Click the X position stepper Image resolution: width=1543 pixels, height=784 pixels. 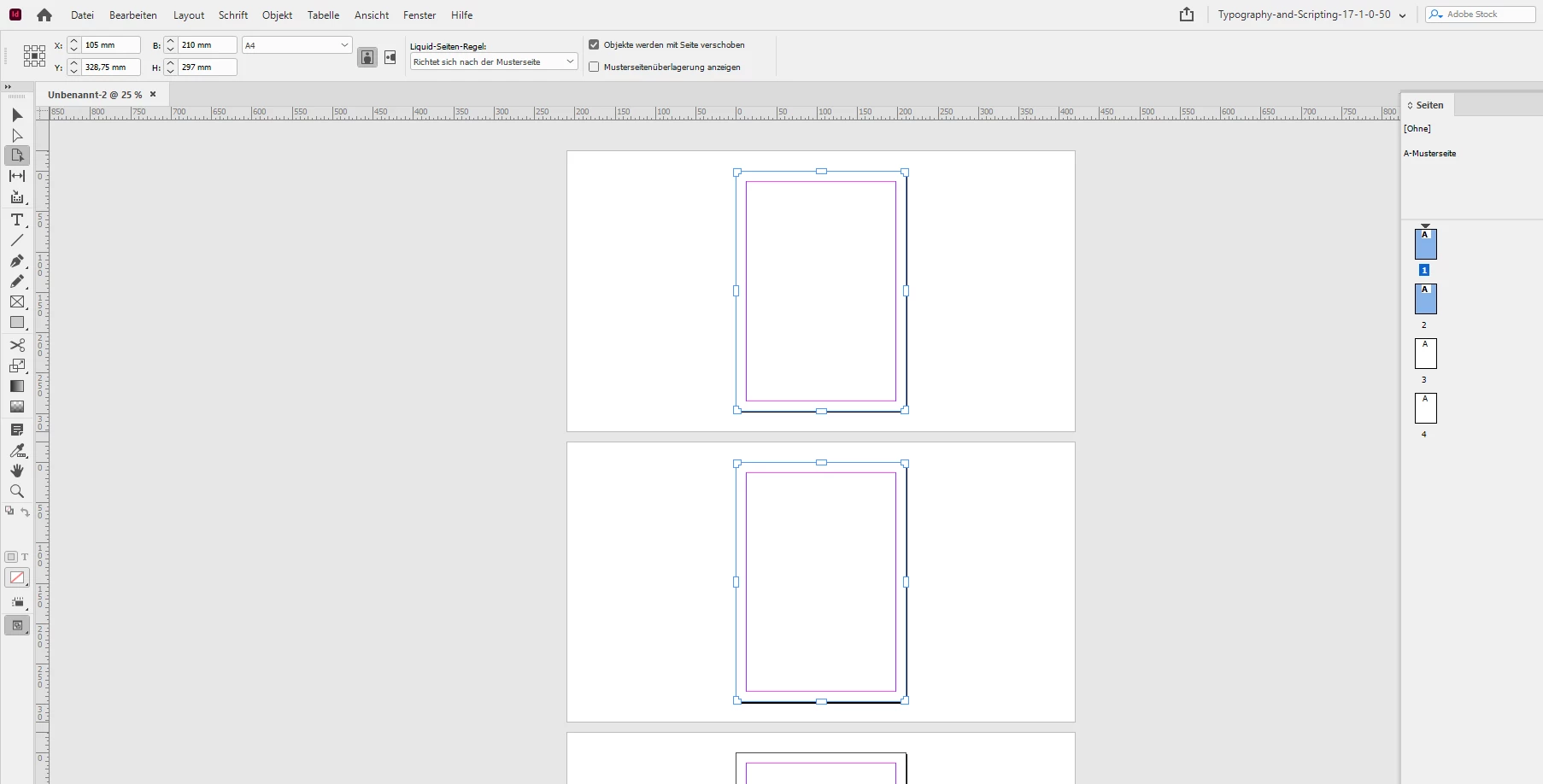coord(74,45)
